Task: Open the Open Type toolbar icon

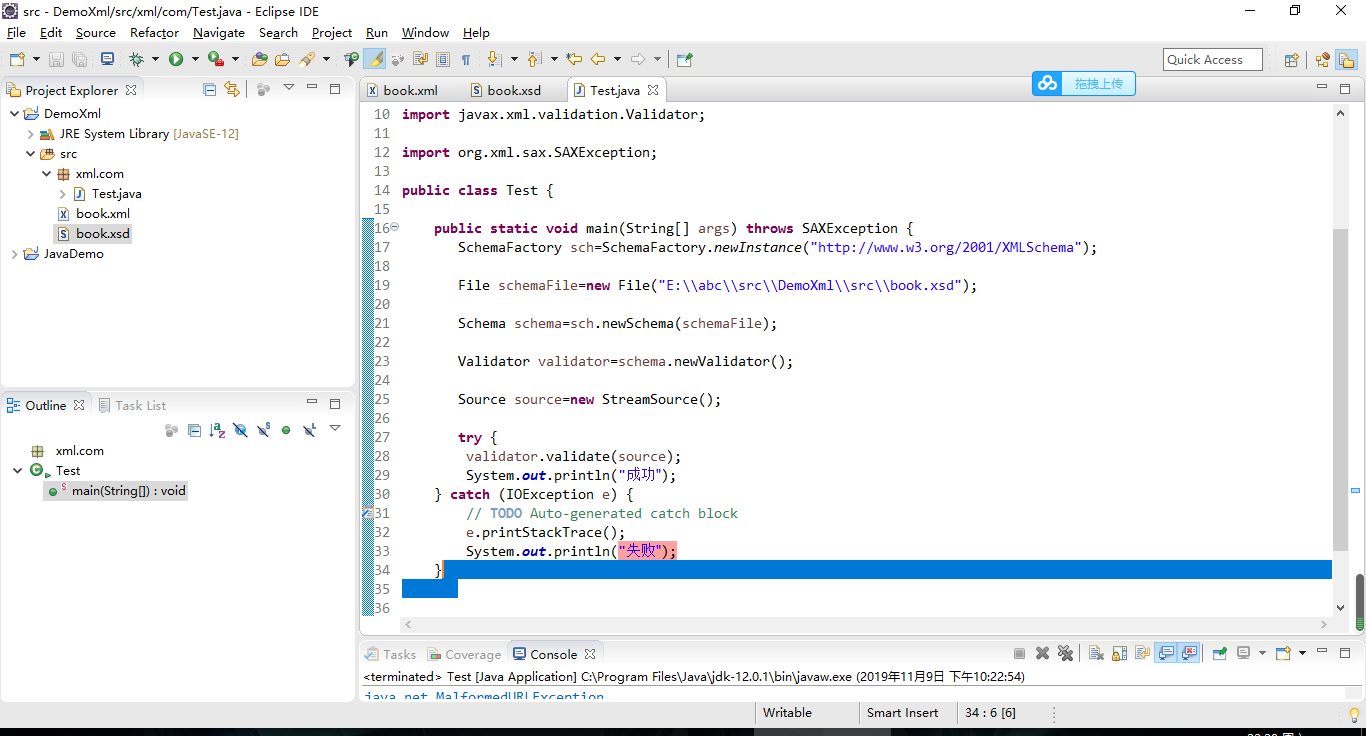Action: click(259, 60)
